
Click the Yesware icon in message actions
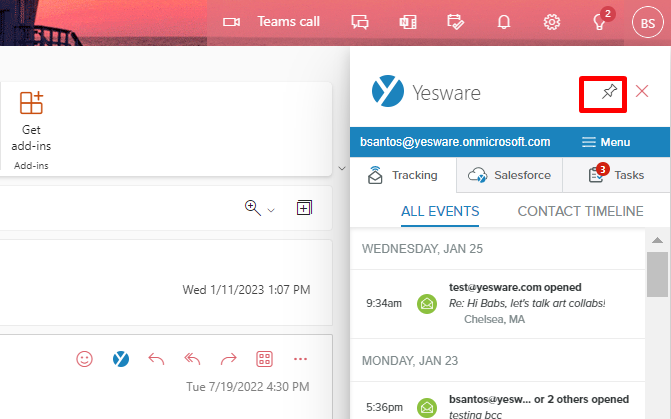pos(120,359)
